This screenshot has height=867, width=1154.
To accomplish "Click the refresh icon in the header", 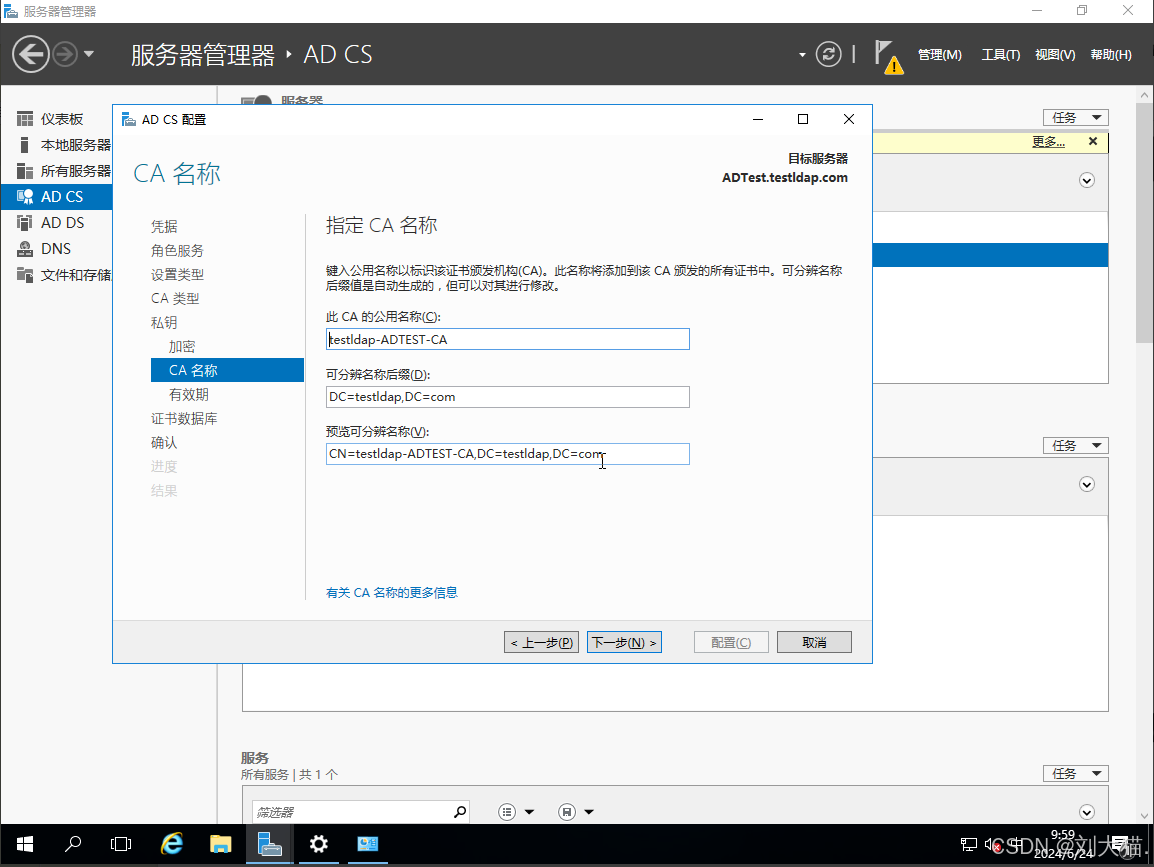I will pos(828,54).
